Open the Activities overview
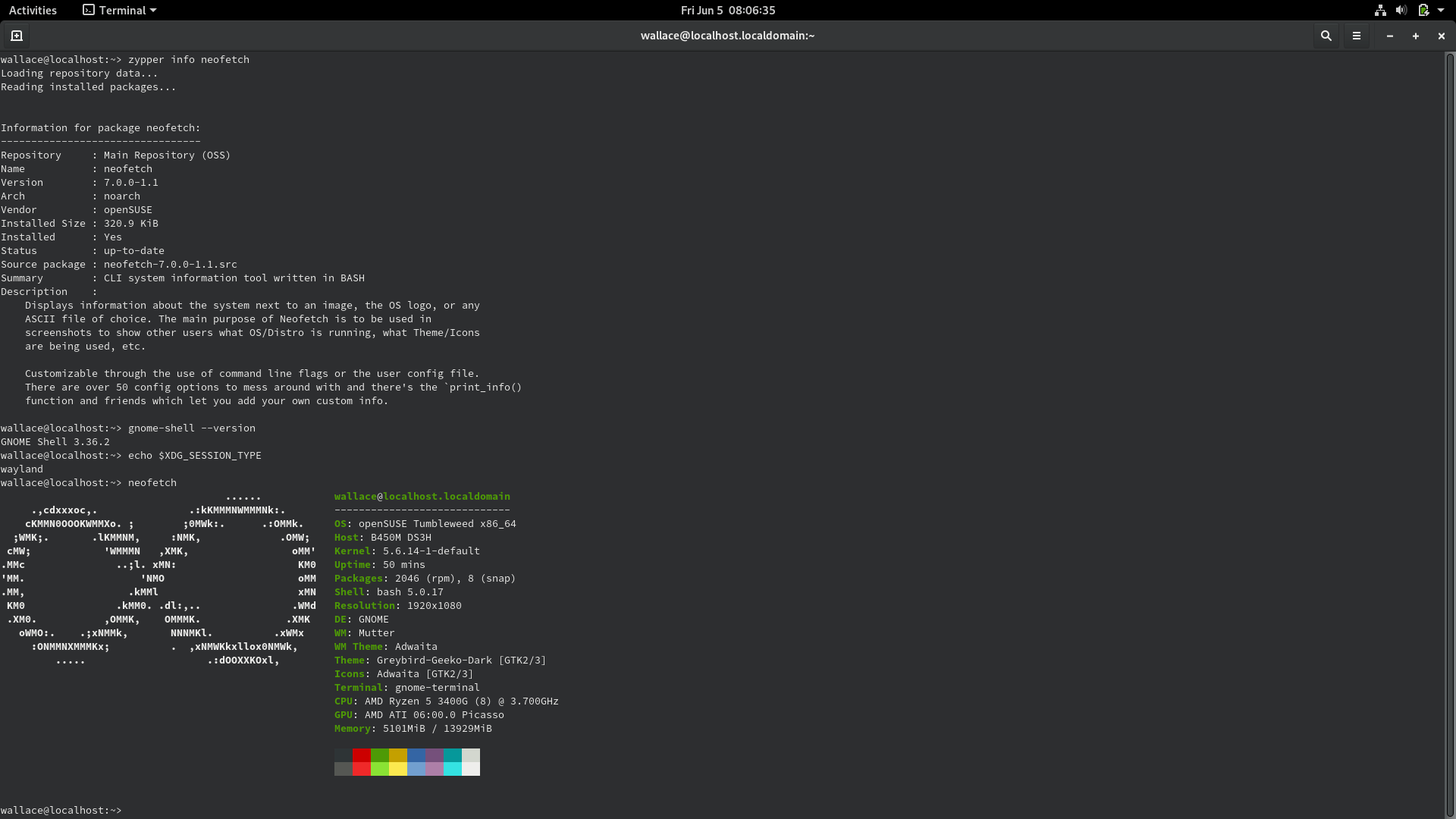This screenshot has height=819, width=1456. click(x=33, y=10)
